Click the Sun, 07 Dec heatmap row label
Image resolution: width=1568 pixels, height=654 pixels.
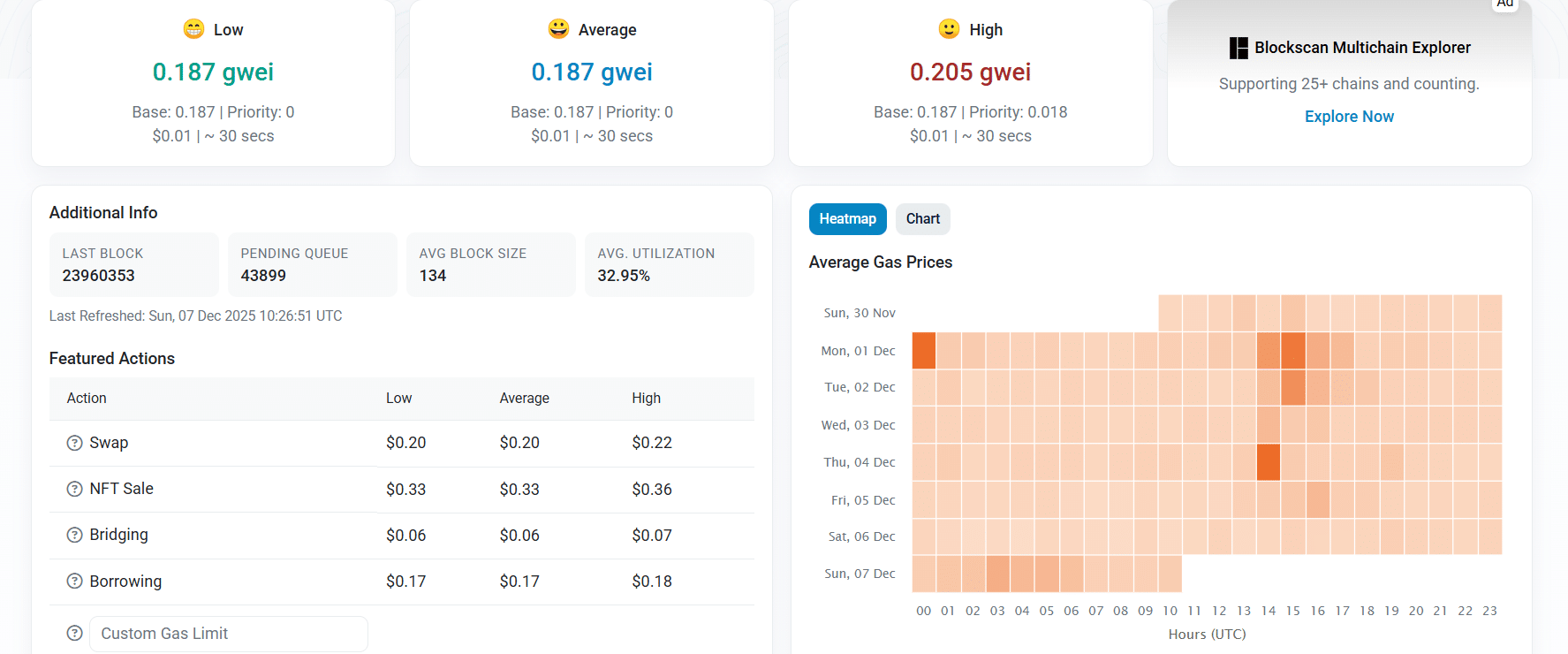859,573
